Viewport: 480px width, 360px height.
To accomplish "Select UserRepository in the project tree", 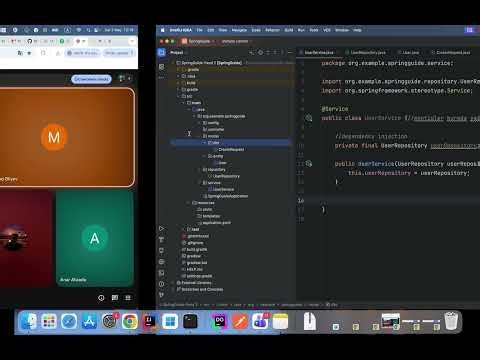I will (224, 176).
